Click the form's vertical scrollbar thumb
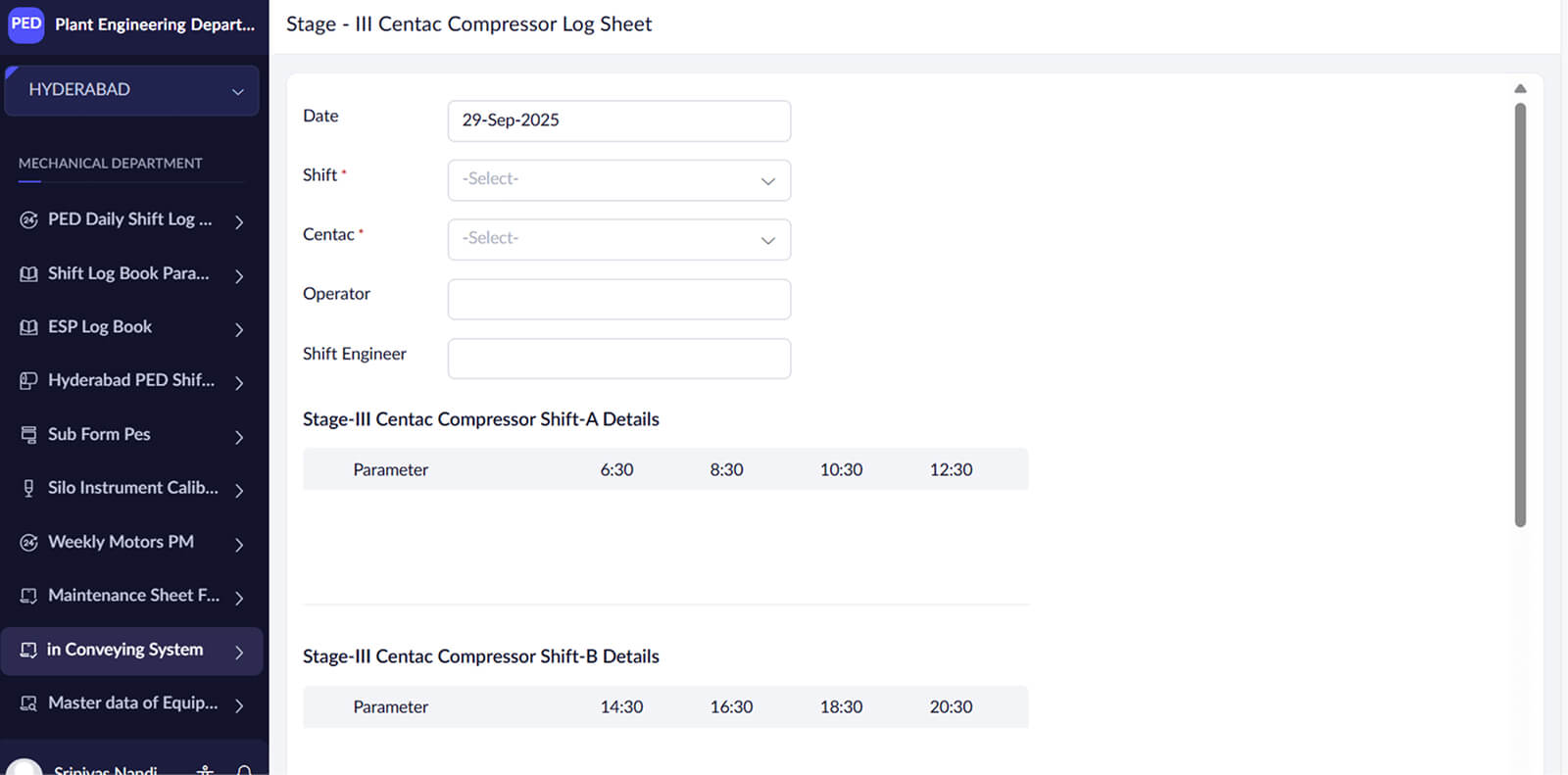Screen dimensions: 1568x775 point(1520,314)
